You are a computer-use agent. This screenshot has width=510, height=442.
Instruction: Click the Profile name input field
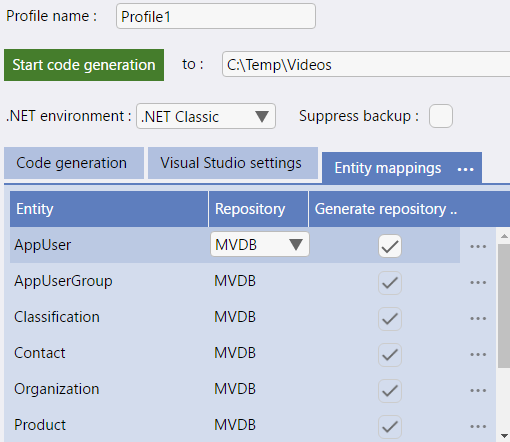[x=216, y=16]
